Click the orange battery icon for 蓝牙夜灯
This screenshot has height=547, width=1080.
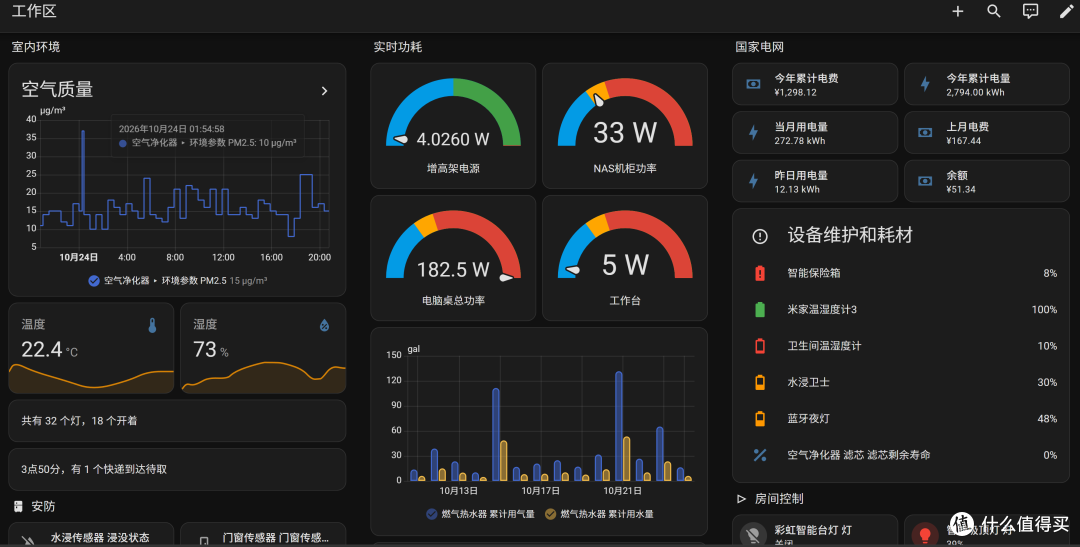pyautogui.click(x=760, y=418)
